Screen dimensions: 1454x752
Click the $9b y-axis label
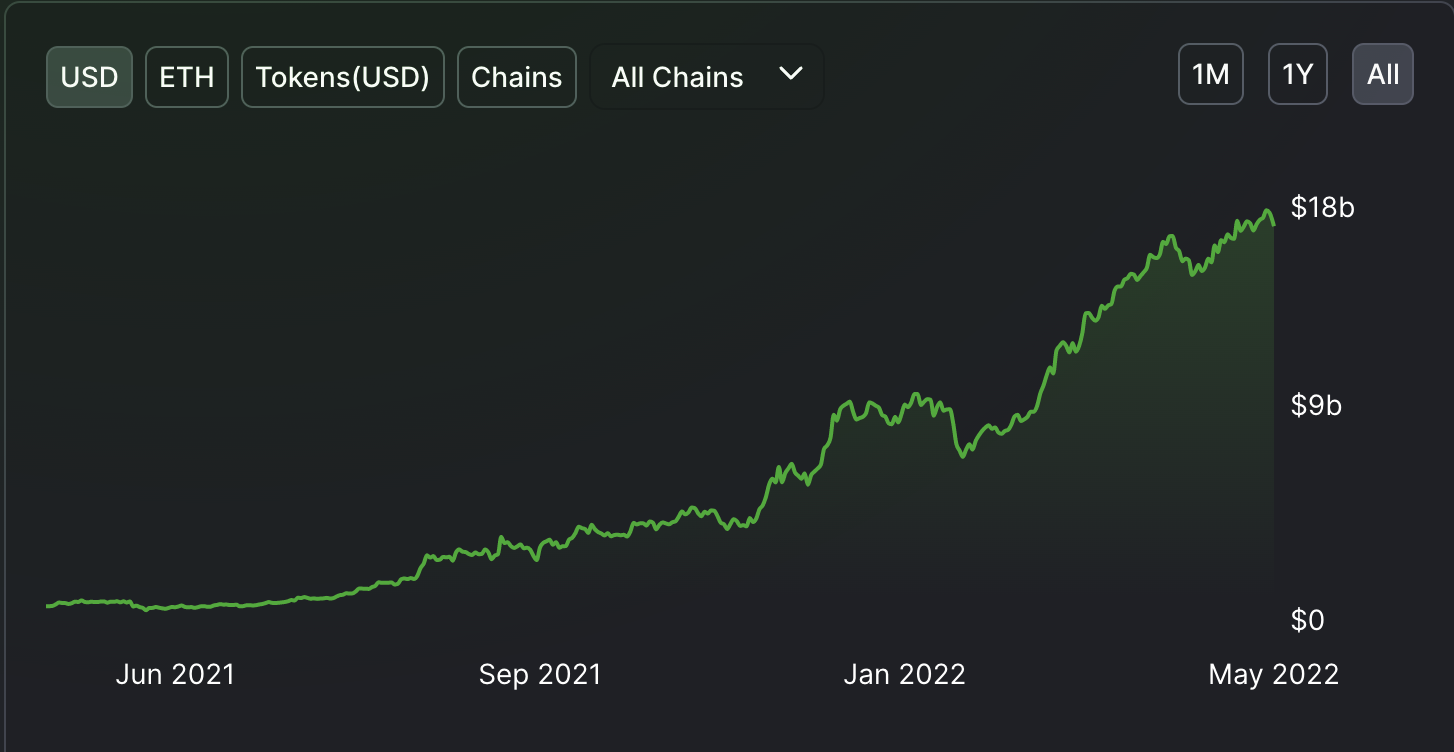coord(1316,405)
